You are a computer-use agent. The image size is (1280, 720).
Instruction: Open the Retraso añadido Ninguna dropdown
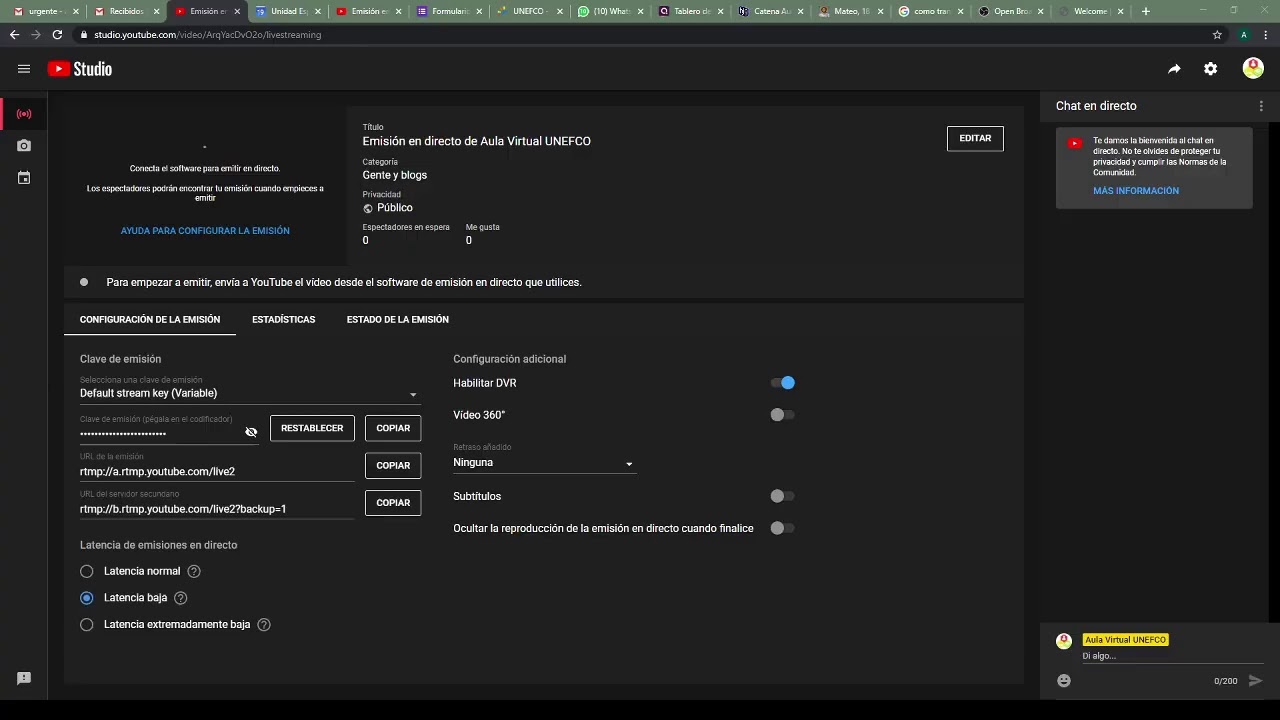coord(544,463)
